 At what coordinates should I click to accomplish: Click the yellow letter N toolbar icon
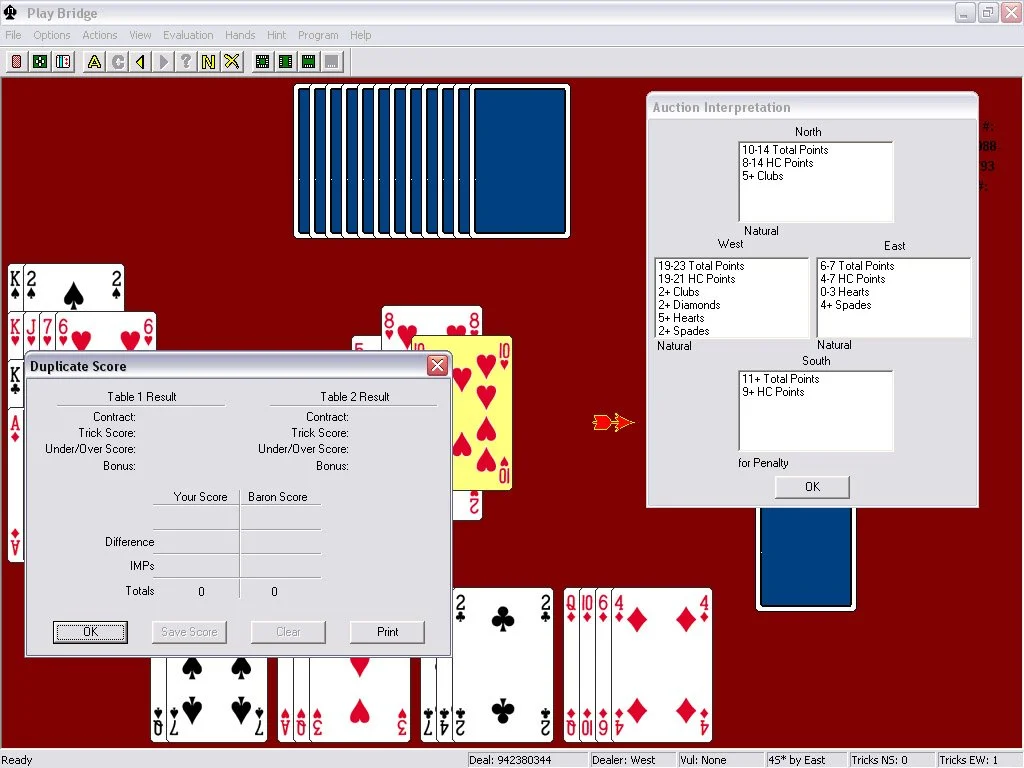click(x=208, y=62)
